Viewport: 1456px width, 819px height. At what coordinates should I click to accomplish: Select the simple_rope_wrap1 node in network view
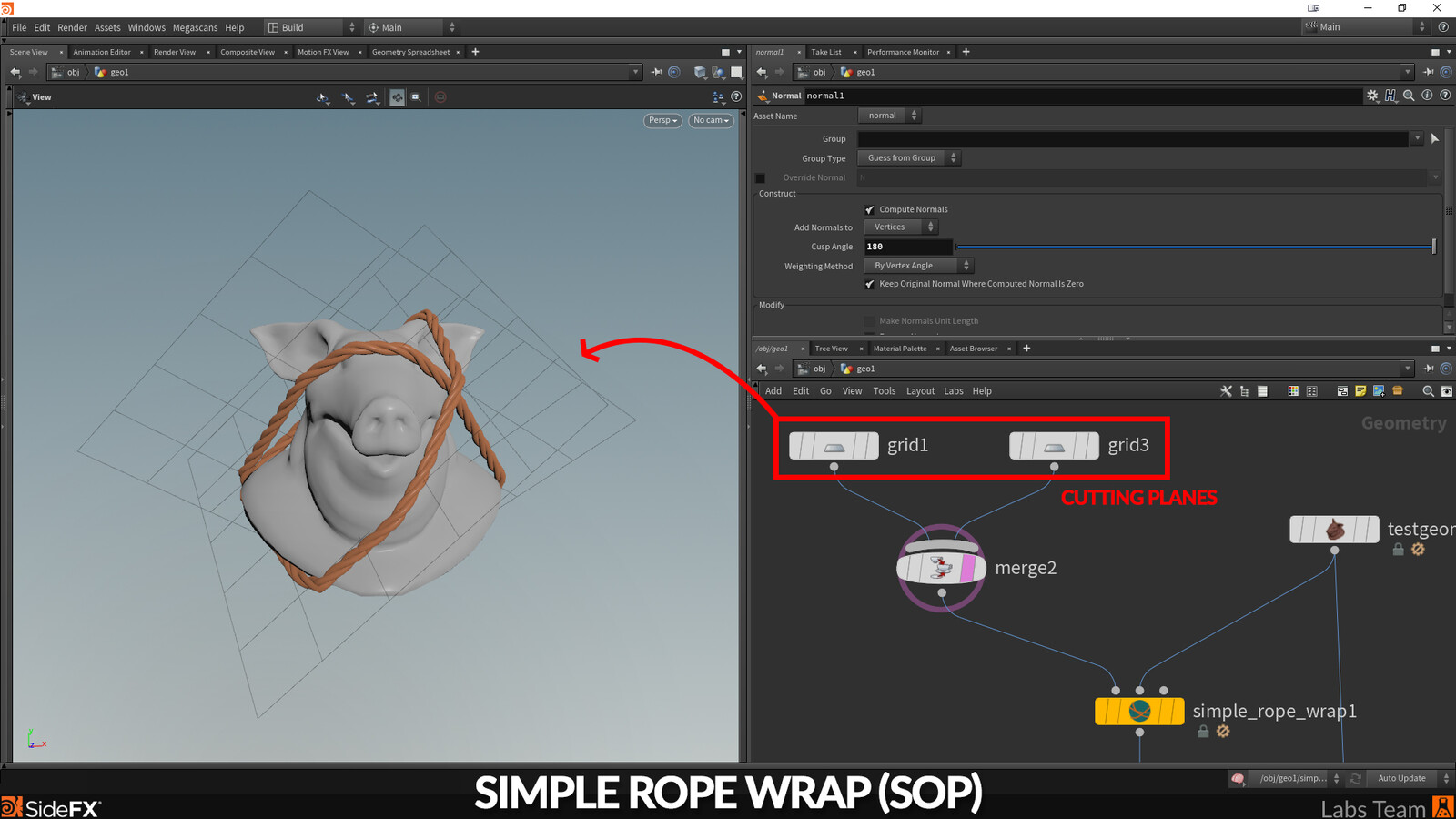[1138, 711]
